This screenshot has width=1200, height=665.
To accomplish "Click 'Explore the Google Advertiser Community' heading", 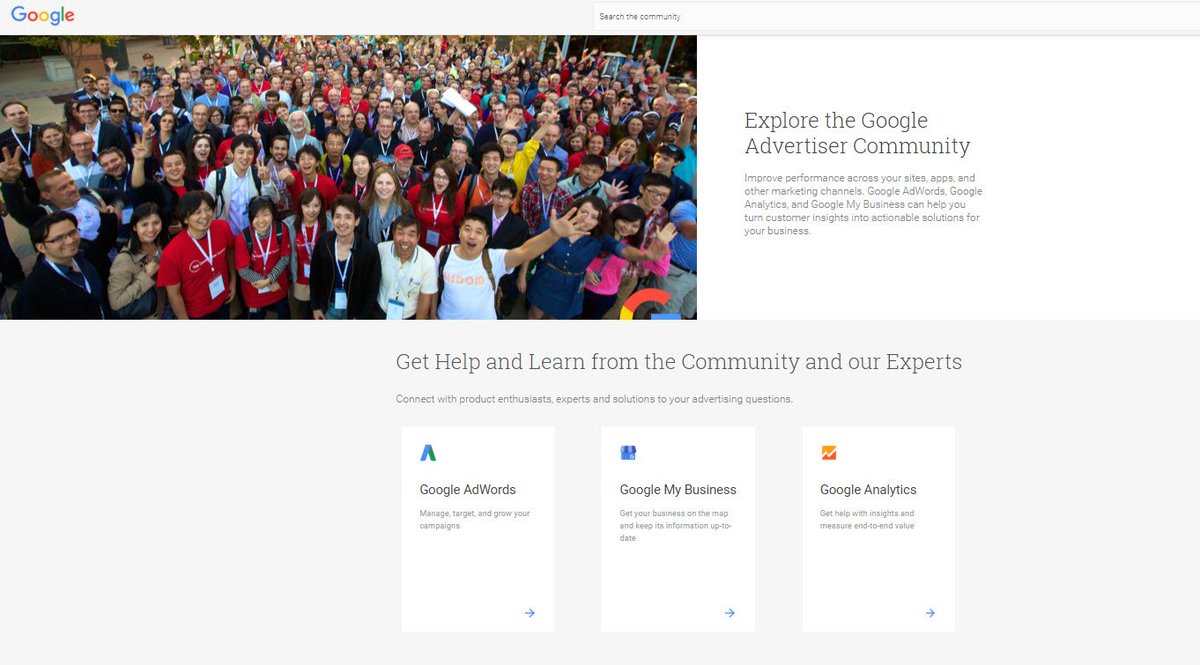I will coord(857,133).
